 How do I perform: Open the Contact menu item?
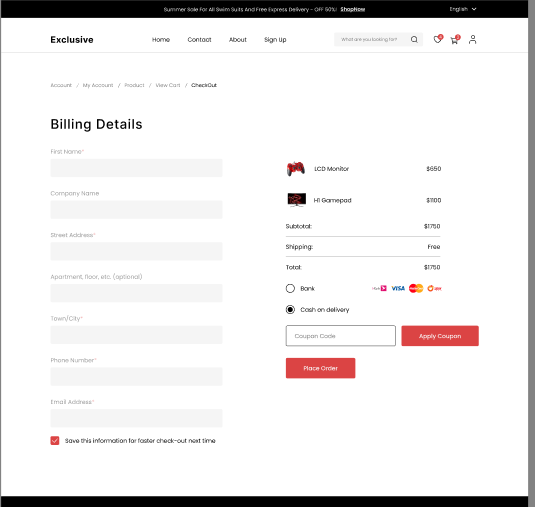pyautogui.click(x=199, y=40)
